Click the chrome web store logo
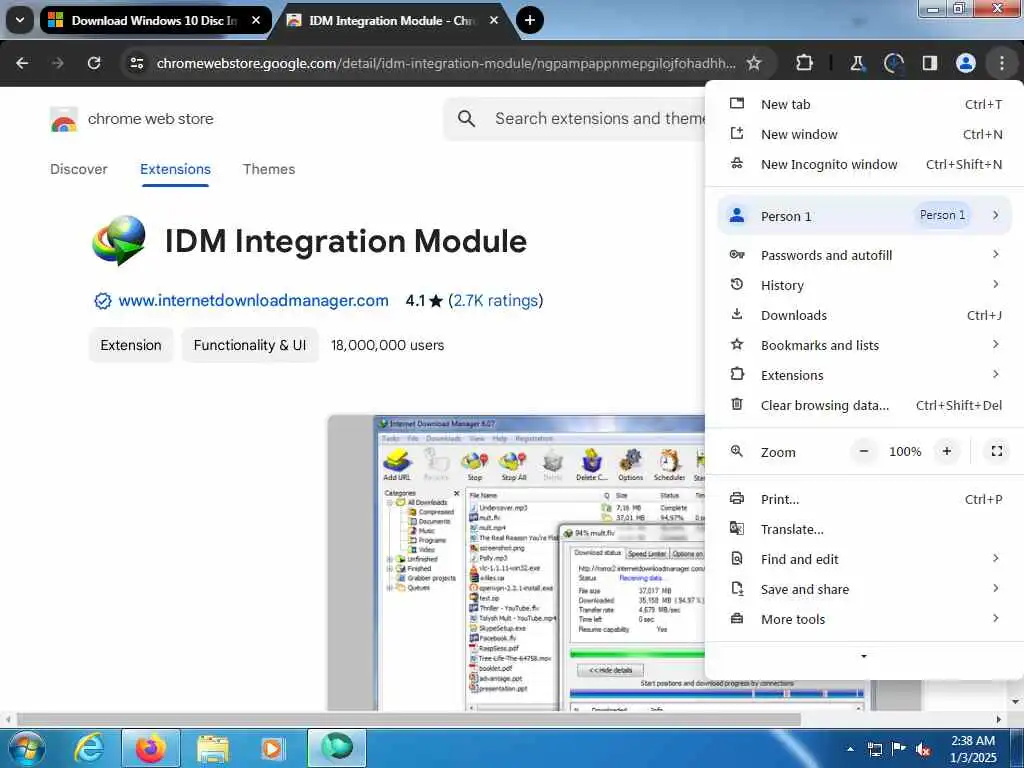The image size is (1024, 768). point(131,119)
